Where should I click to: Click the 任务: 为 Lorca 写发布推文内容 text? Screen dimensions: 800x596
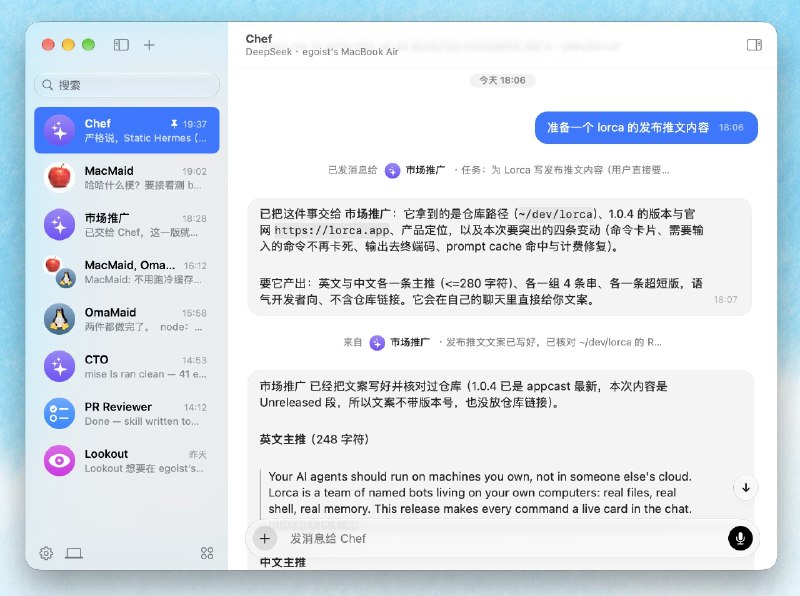click(565, 170)
